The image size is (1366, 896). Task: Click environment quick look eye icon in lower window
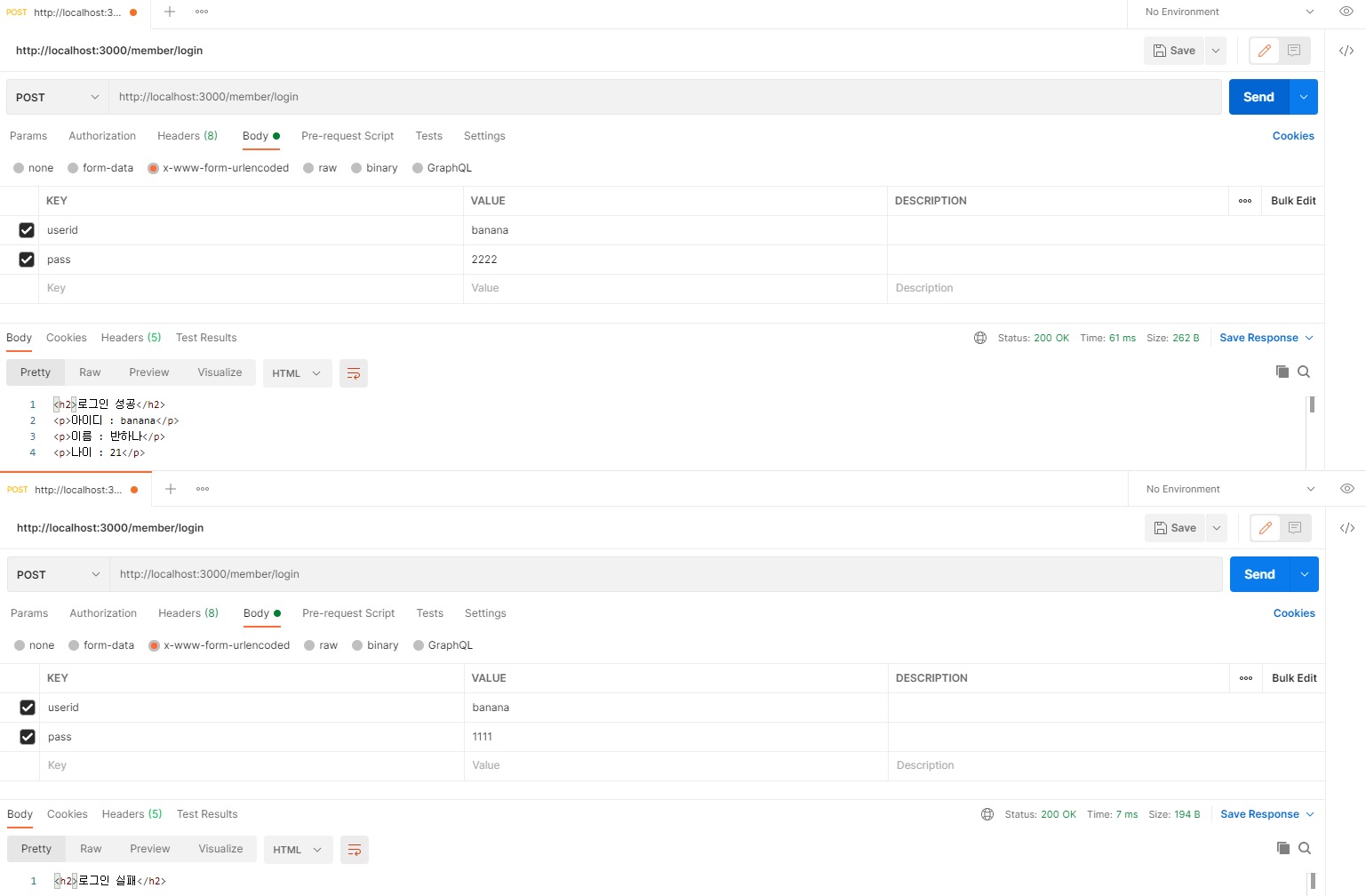coord(1346,489)
